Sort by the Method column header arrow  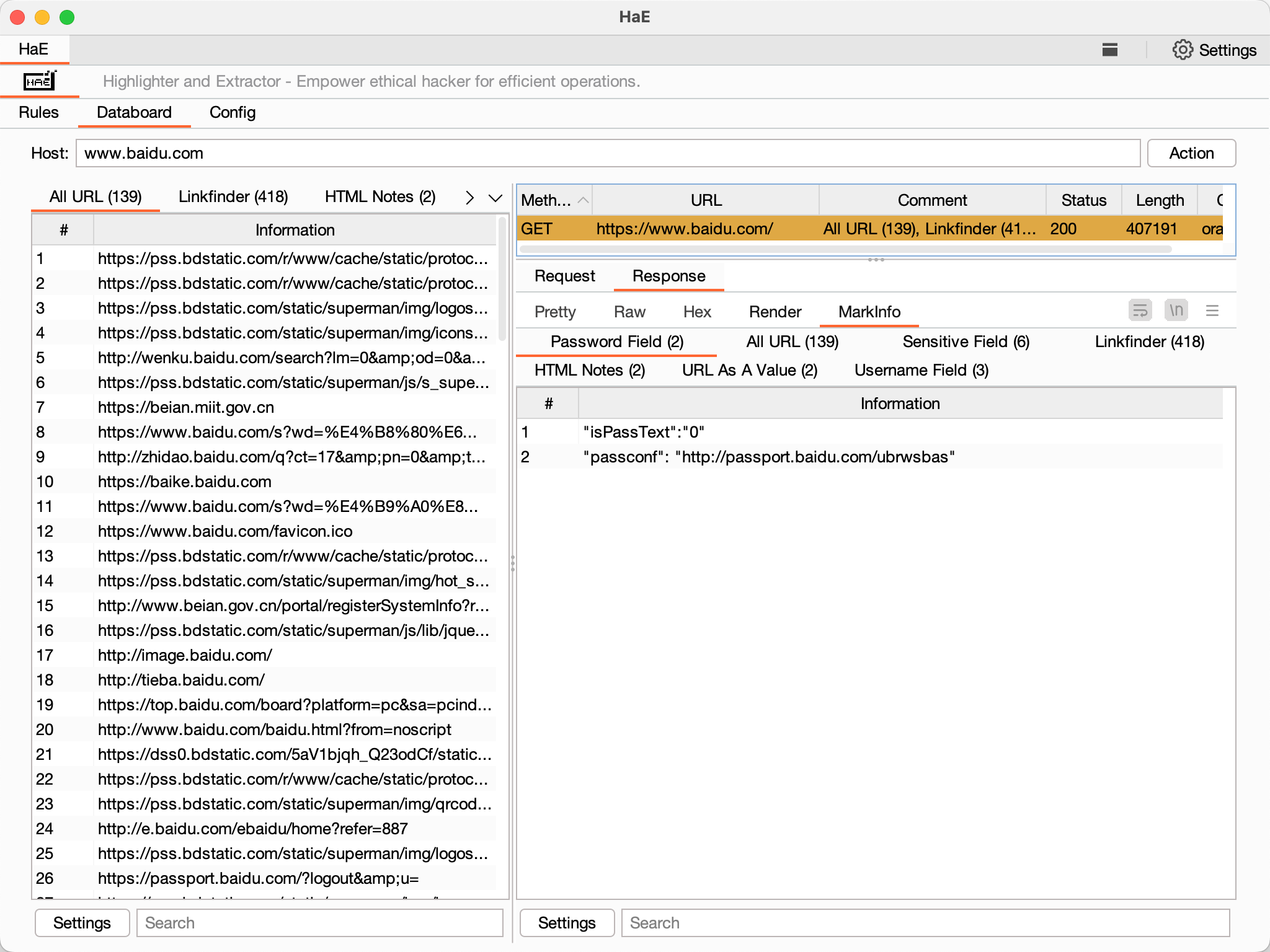(583, 200)
